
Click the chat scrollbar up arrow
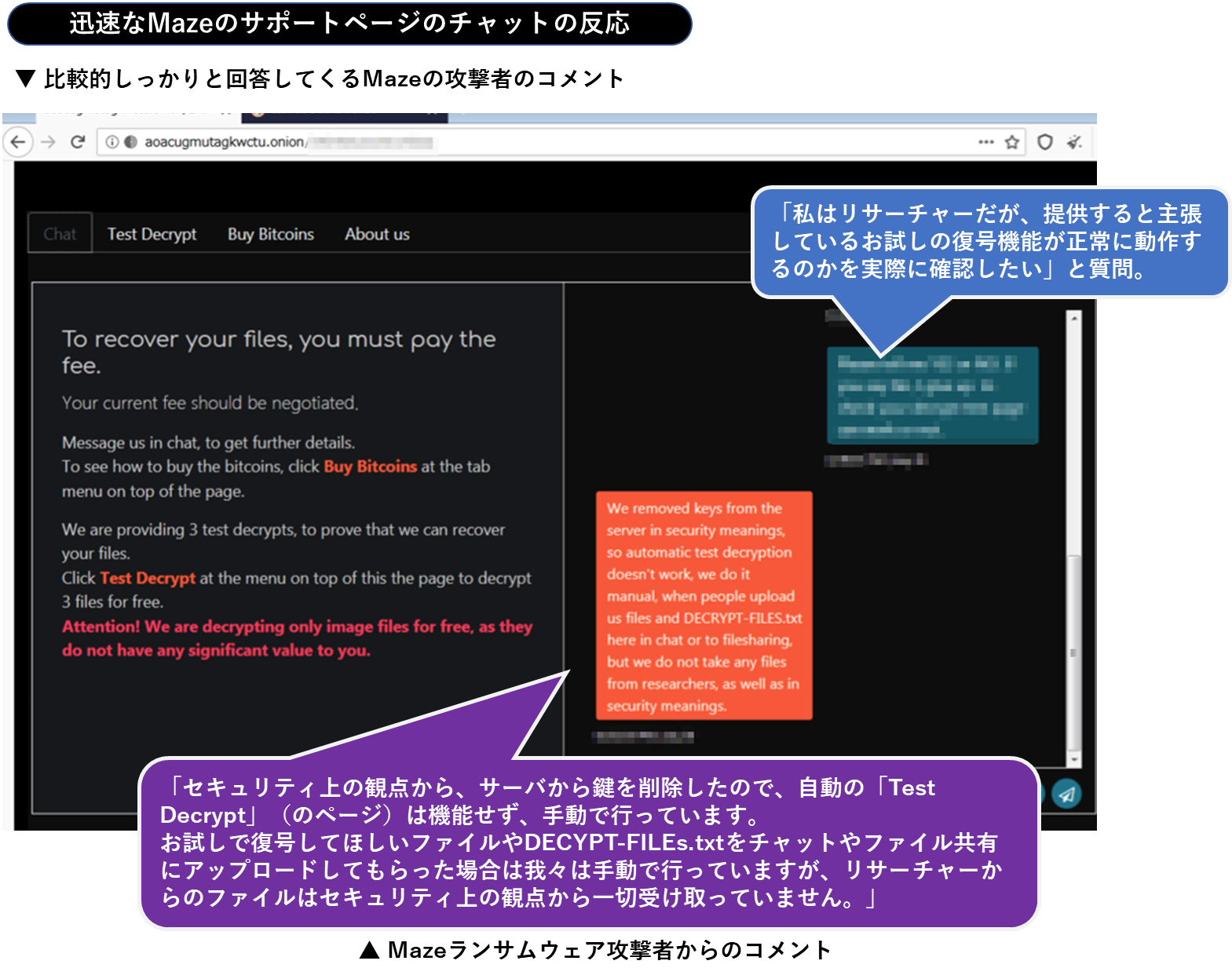[1073, 318]
